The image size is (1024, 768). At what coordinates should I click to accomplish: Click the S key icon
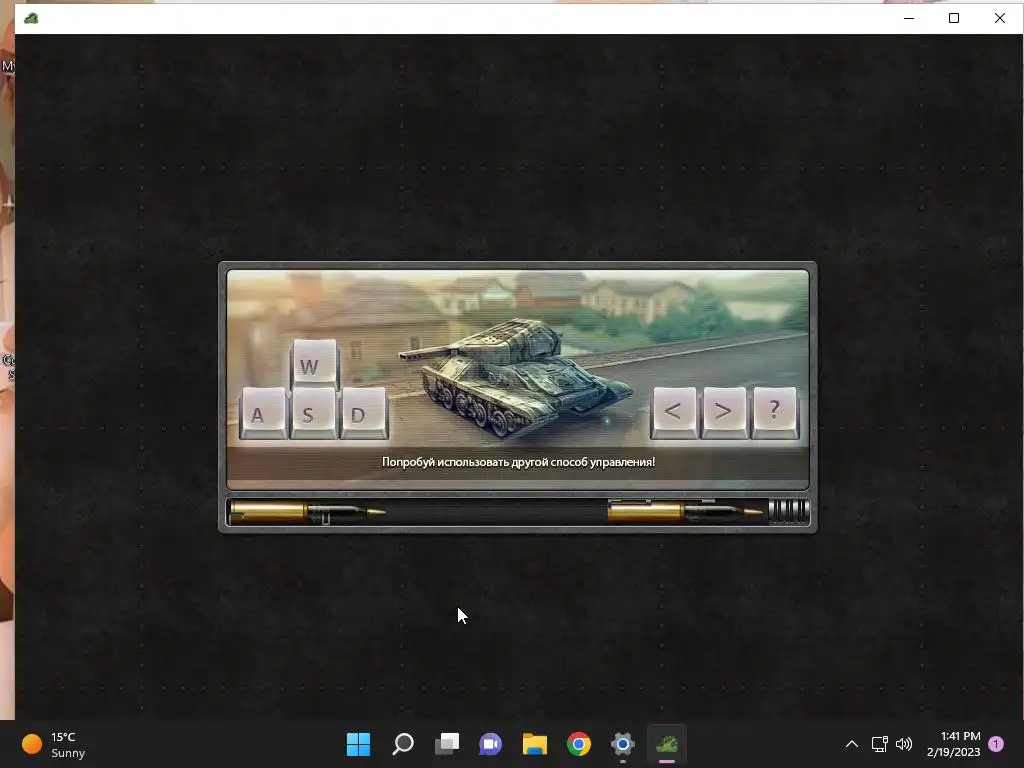pyautogui.click(x=314, y=413)
